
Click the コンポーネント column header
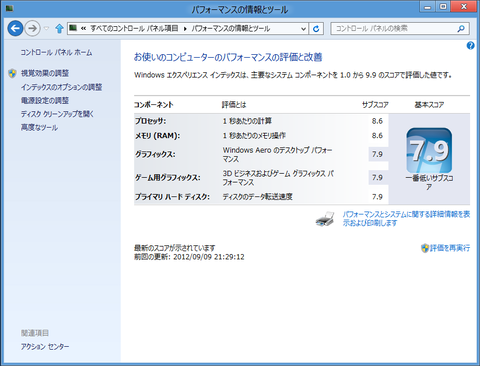click(154, 105)
